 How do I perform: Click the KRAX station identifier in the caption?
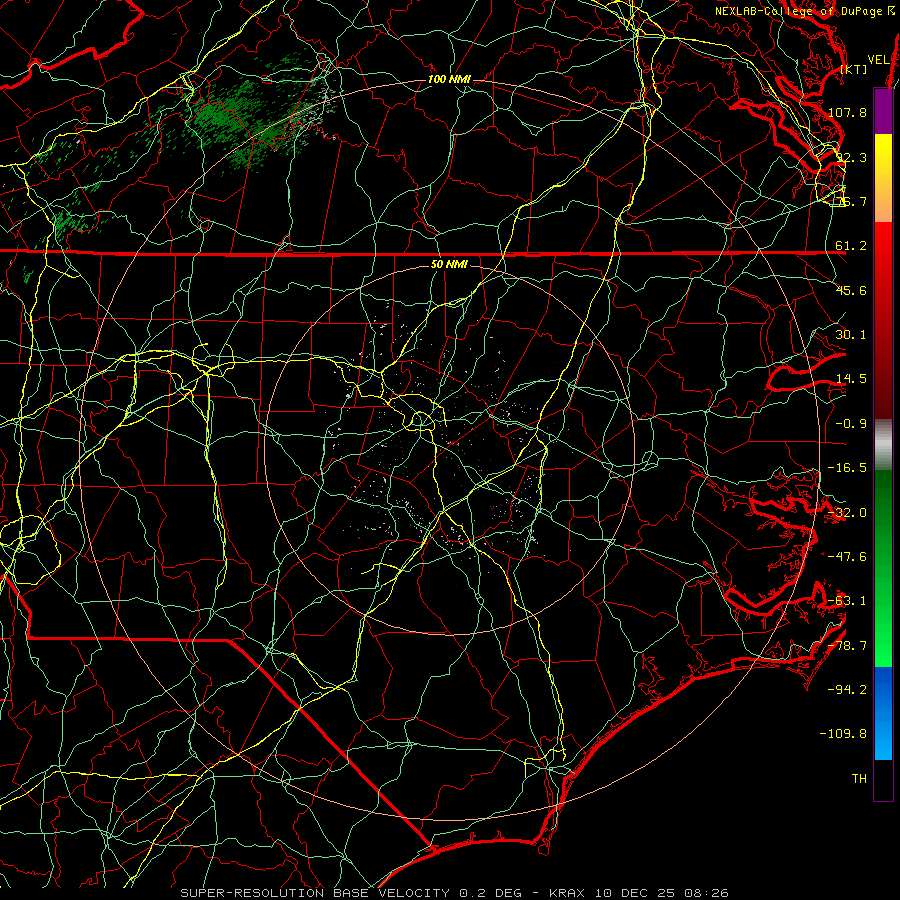[568, 893]
